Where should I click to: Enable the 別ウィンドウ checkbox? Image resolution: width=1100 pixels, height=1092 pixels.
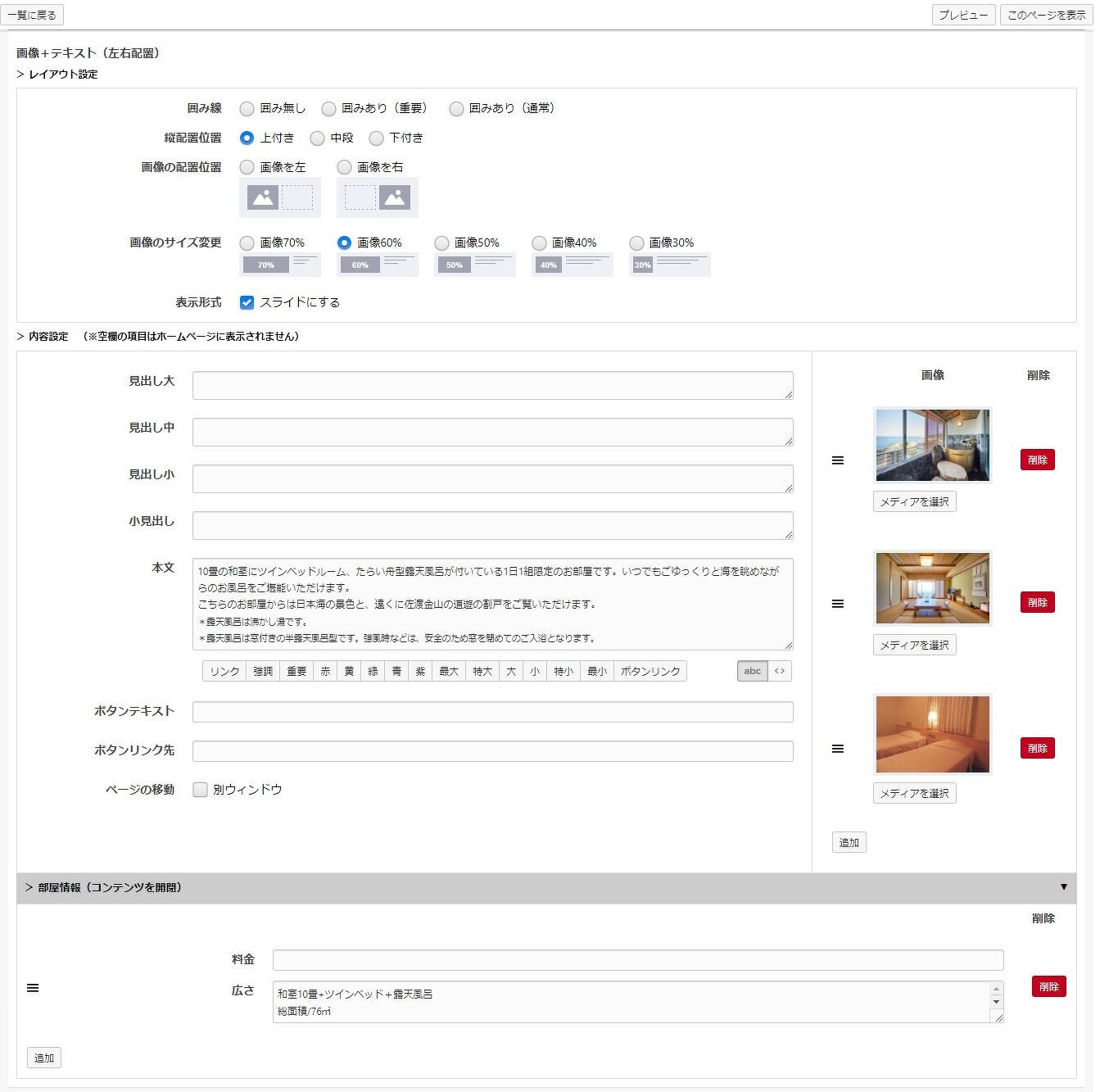point(200,790)
